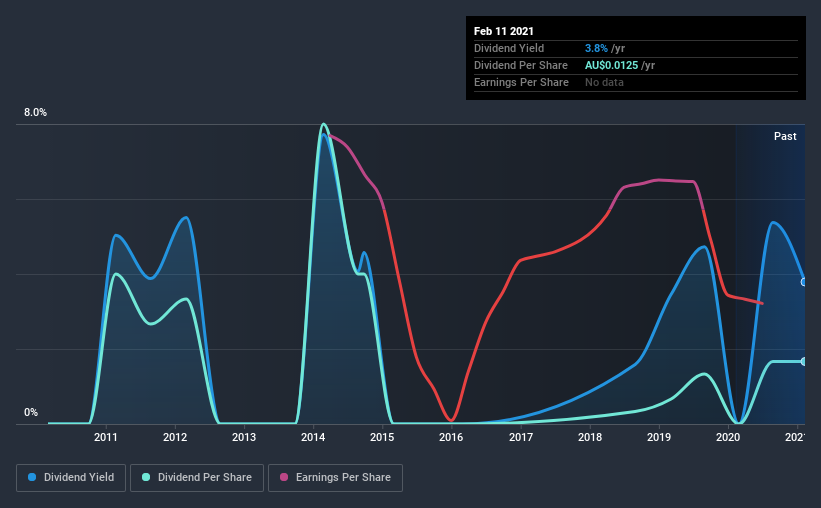Click the 8.0% y-axis label
Image resolution: width=821 pixels, height=508 pixels.
point(36,113)
